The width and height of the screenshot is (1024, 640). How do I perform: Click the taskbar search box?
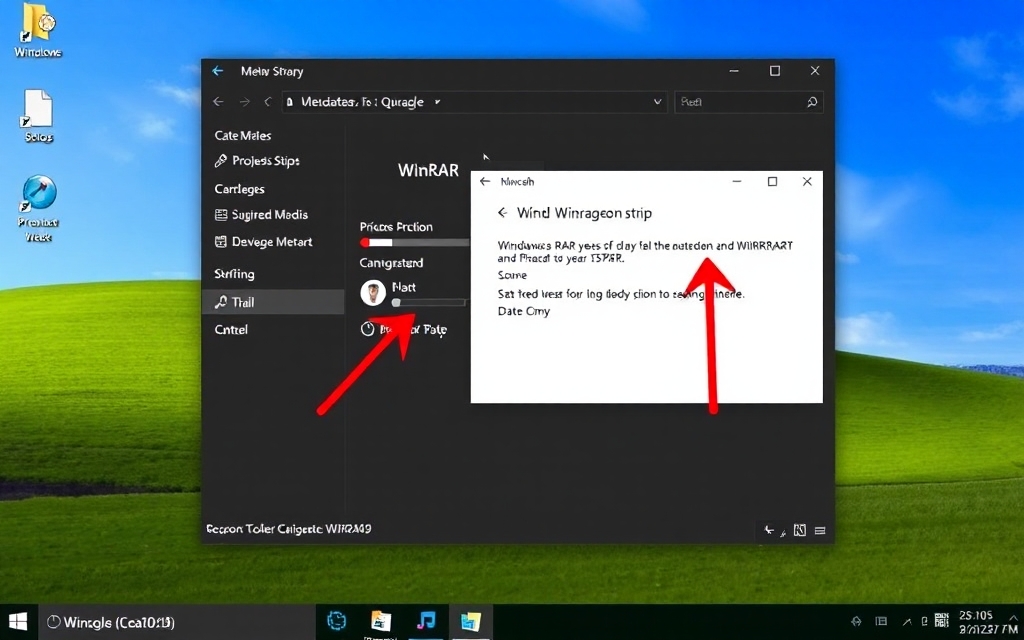point(175,622)
